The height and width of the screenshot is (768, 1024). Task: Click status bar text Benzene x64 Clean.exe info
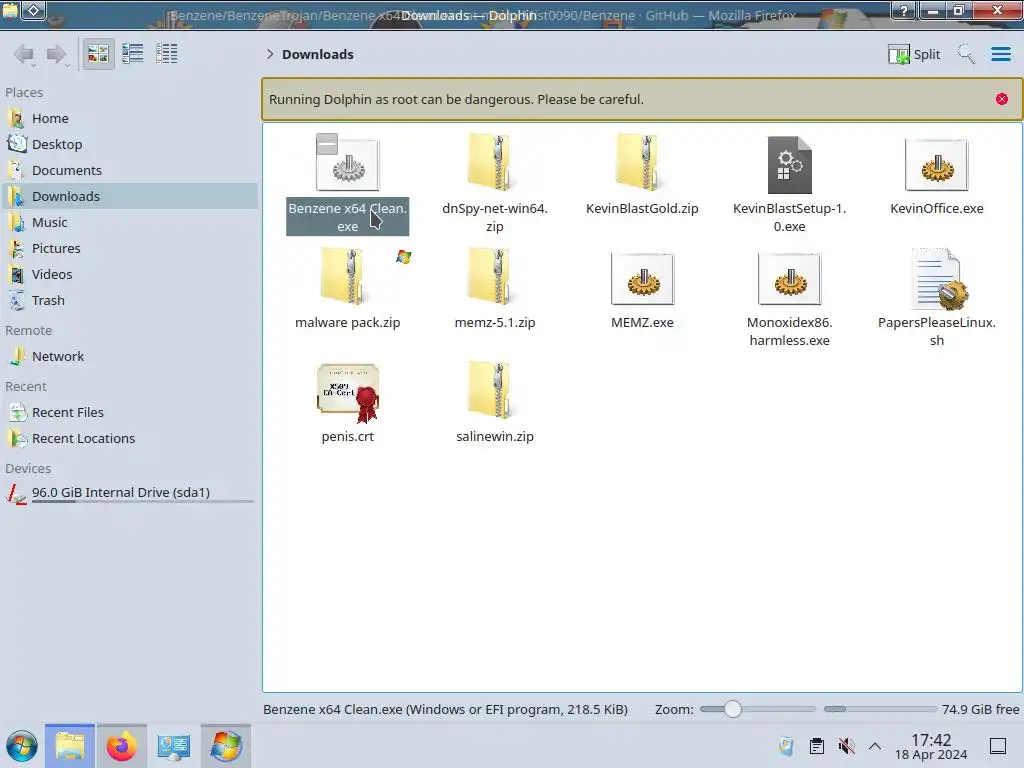(x=445, y=710)
